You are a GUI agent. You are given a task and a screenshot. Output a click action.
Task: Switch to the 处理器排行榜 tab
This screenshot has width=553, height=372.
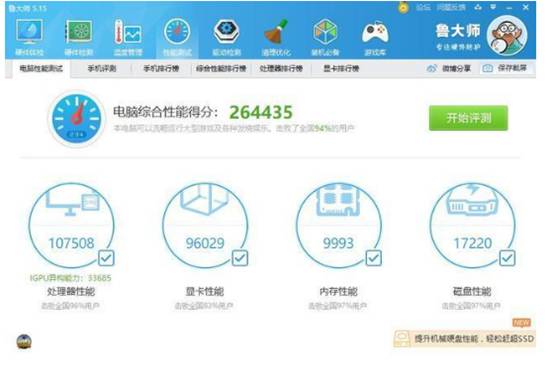[281, 68]
